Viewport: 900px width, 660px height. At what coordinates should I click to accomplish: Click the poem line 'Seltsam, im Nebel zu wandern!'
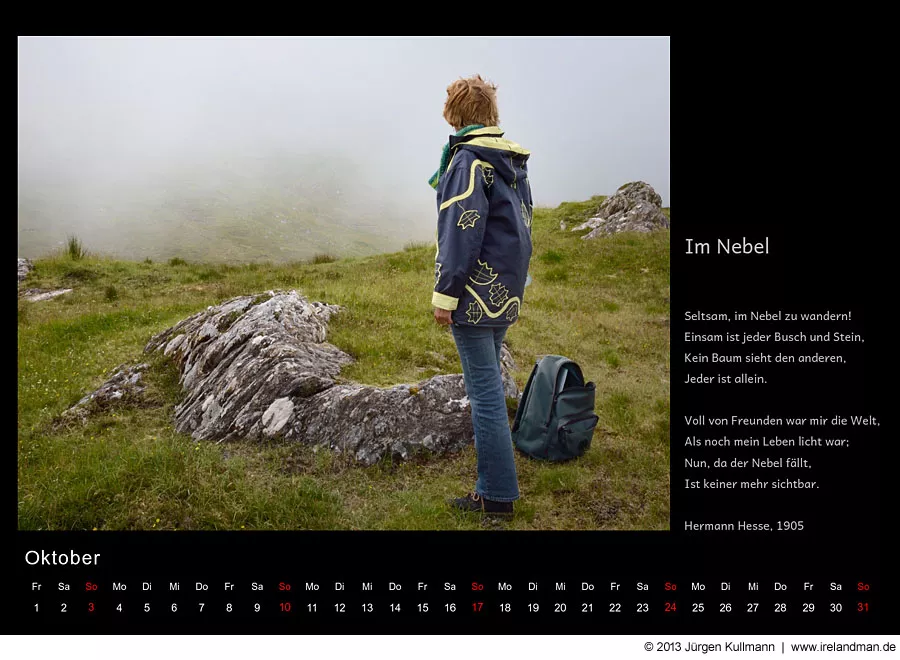[x=767, y=316]
